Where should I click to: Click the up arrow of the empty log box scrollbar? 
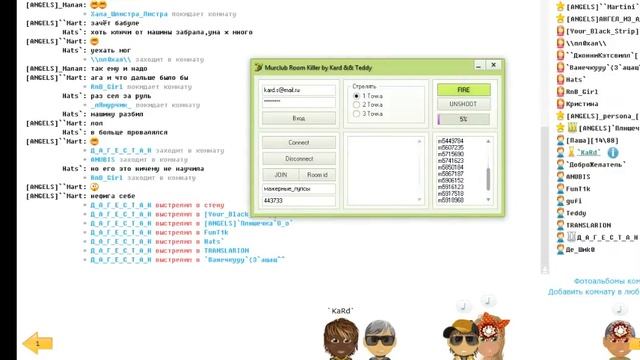(x=419, y=141)
